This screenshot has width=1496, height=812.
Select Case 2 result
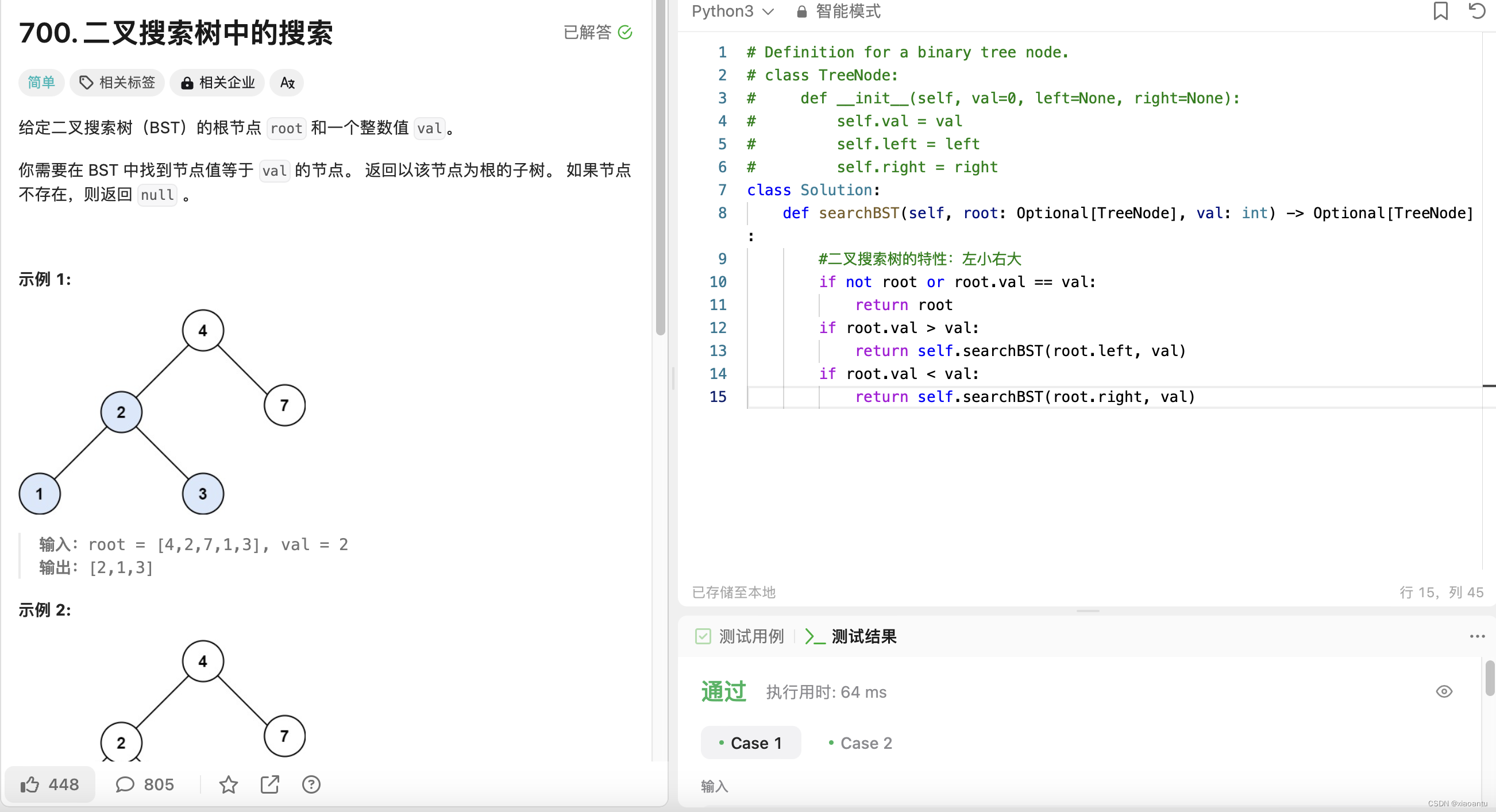click(x=861, y=743)
